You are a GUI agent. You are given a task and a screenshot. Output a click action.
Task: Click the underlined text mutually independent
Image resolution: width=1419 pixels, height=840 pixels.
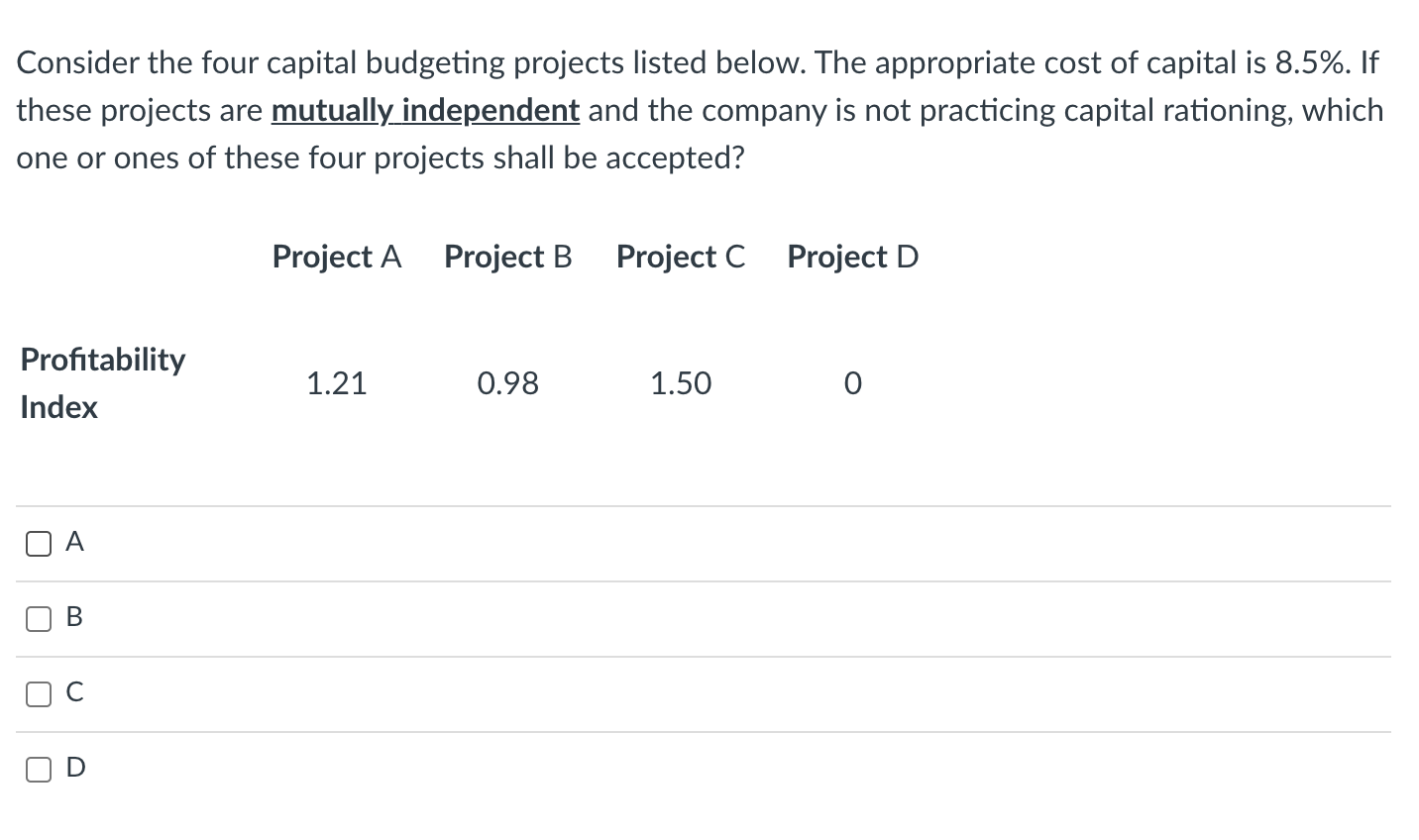(424, 110)
